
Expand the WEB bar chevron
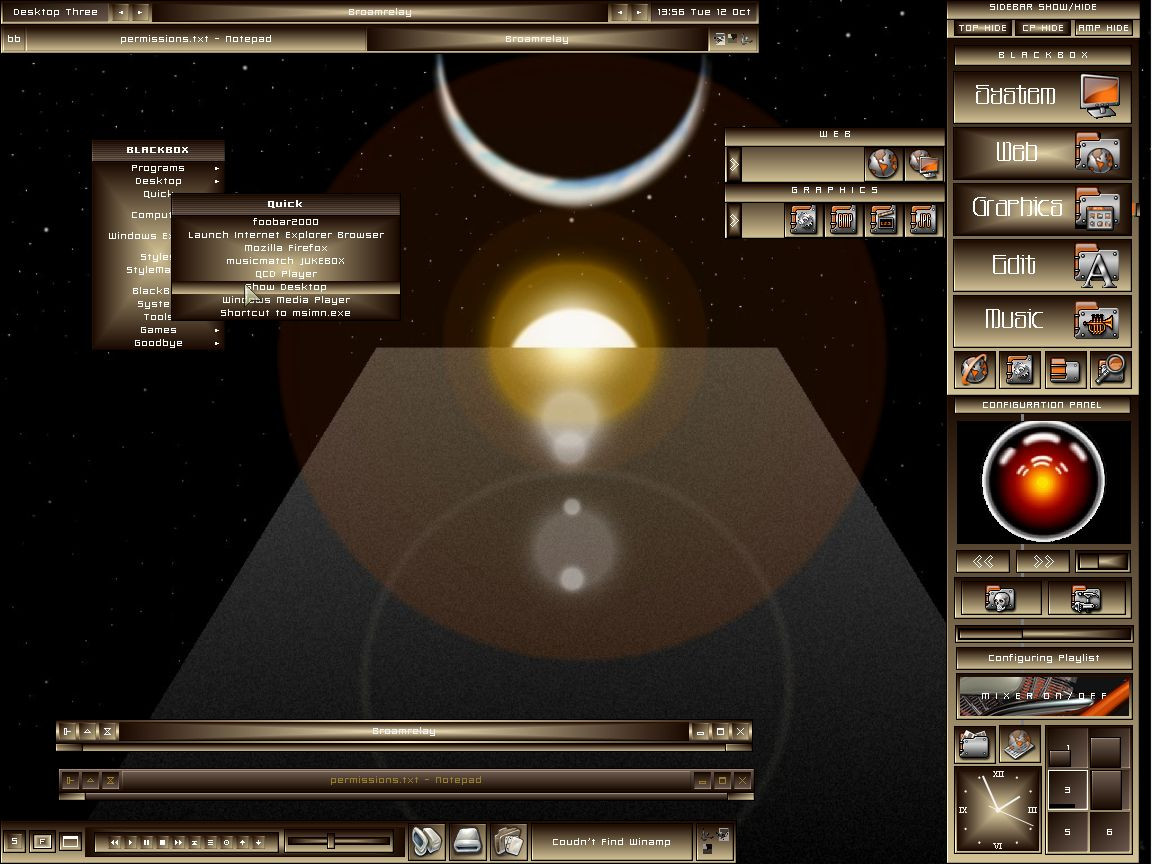(x=733, y=165)
